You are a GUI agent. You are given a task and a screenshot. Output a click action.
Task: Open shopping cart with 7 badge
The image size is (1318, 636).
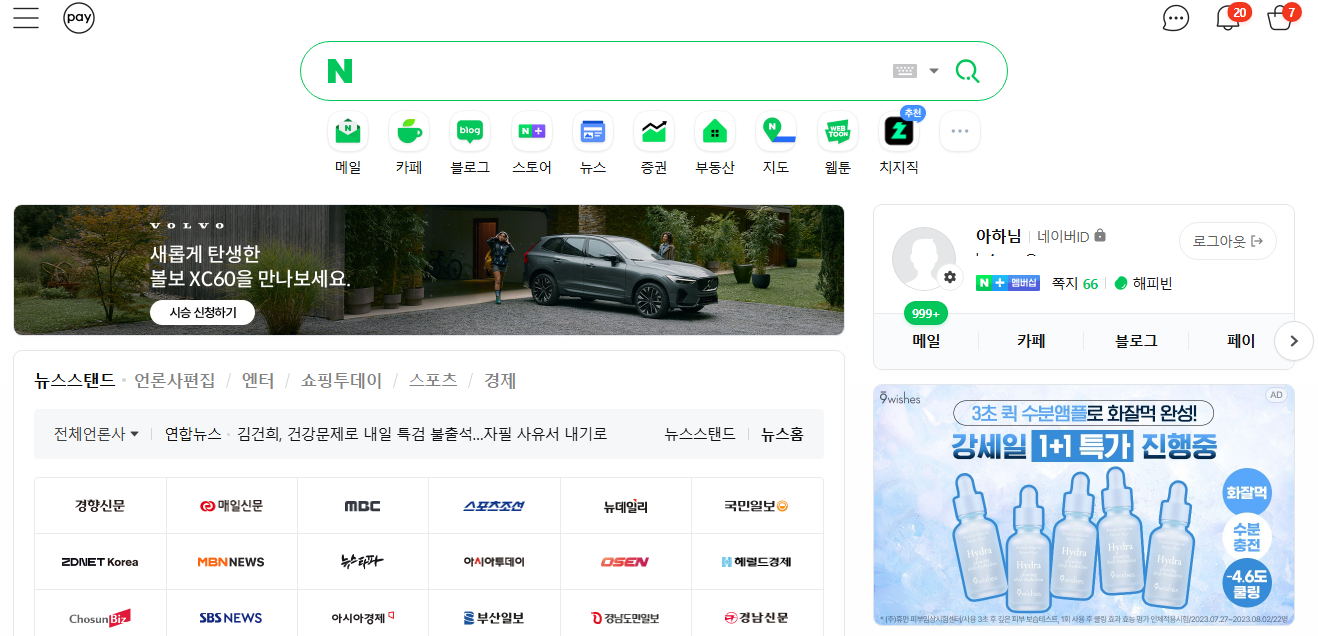(x=1282, y=17)
